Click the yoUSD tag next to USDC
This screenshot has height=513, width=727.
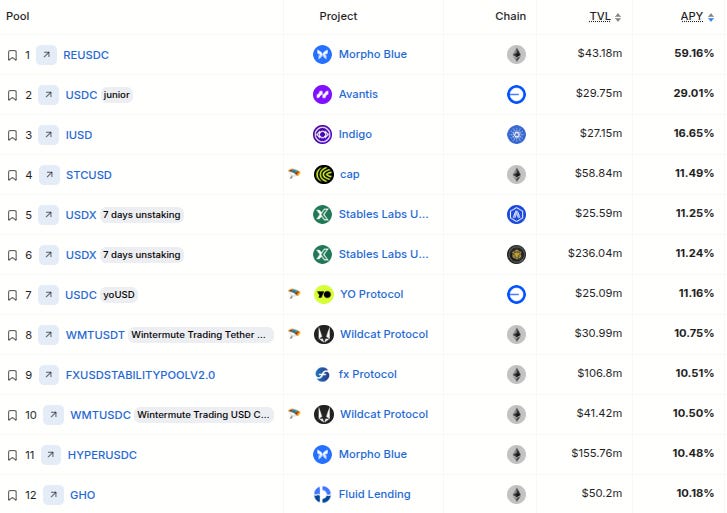(x=119, y=295)
